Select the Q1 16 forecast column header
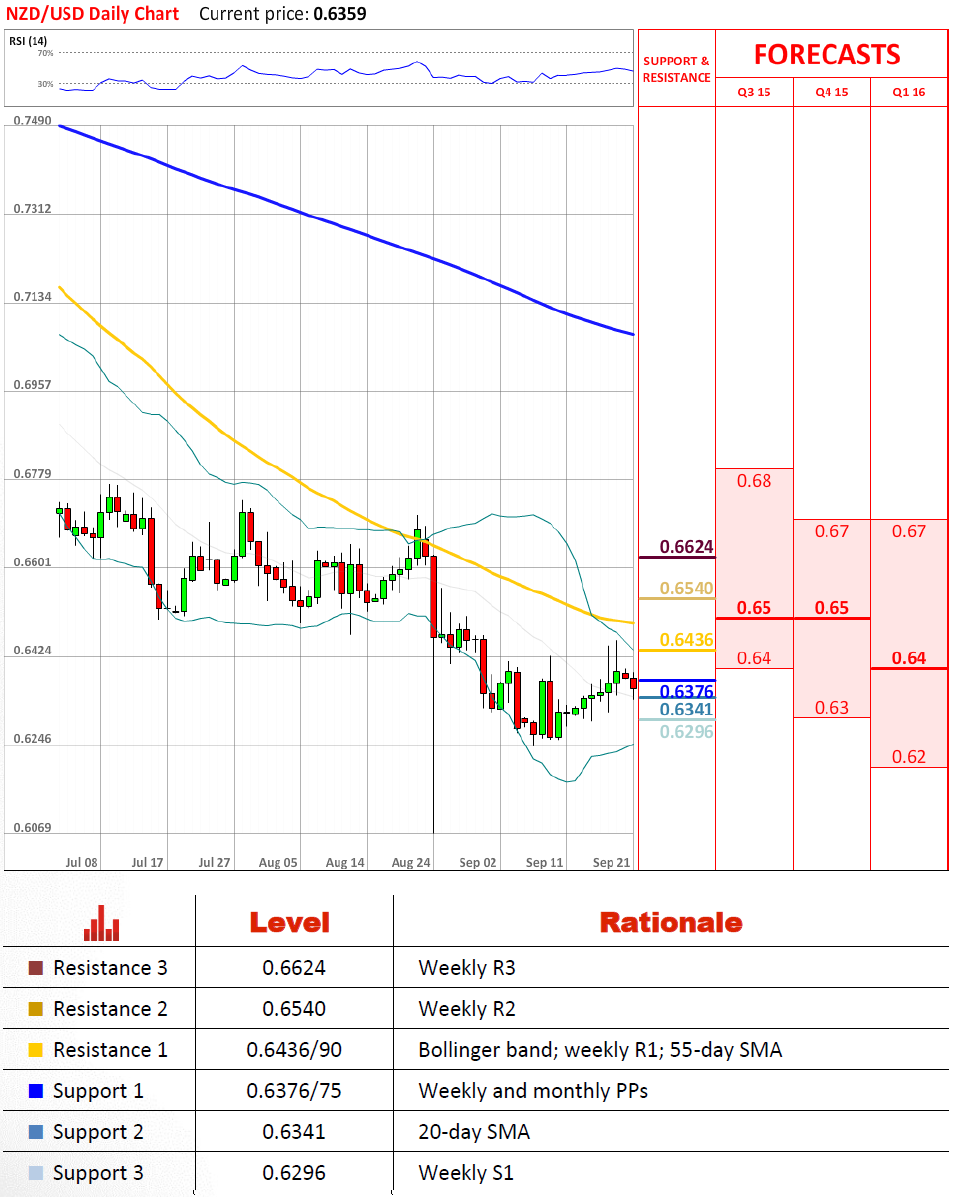The image size is (957, 1197). point(909,92)
